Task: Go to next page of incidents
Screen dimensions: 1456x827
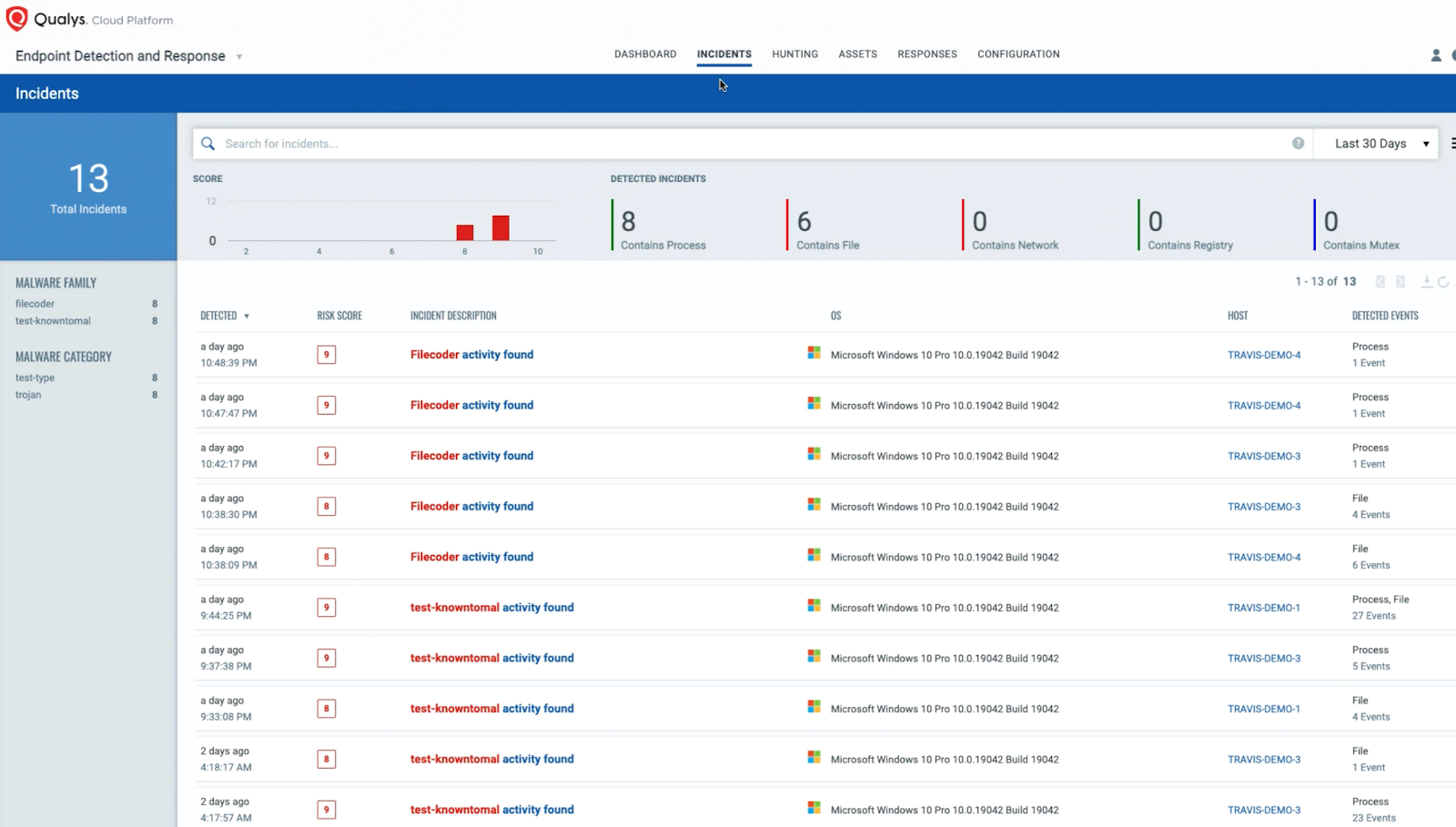Action: pyautogui.click(x=1400, y=282)
